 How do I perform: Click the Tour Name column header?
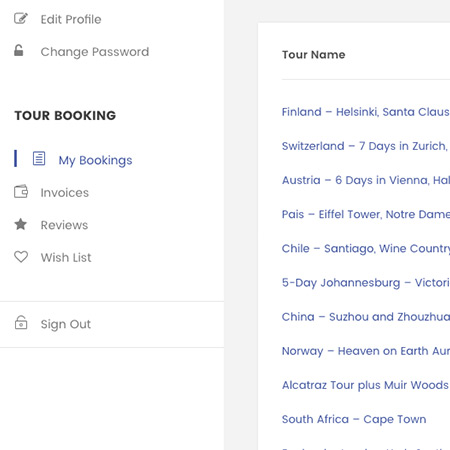pyautogui.click(x=314, y=54)
